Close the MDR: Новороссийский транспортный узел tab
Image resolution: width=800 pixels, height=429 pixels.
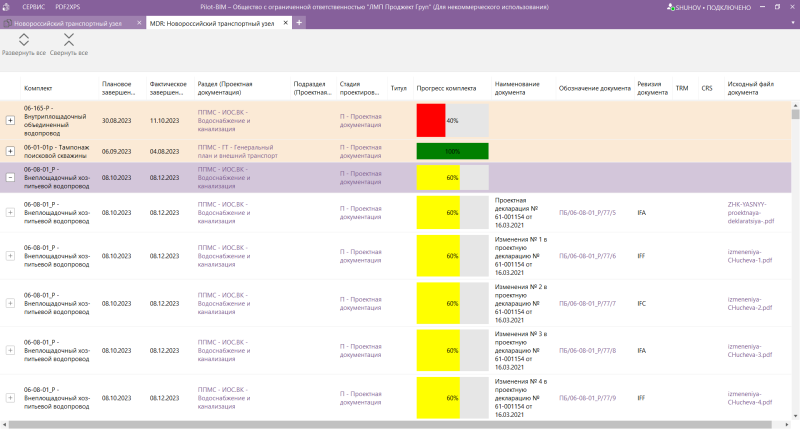[x=287, y=21]
